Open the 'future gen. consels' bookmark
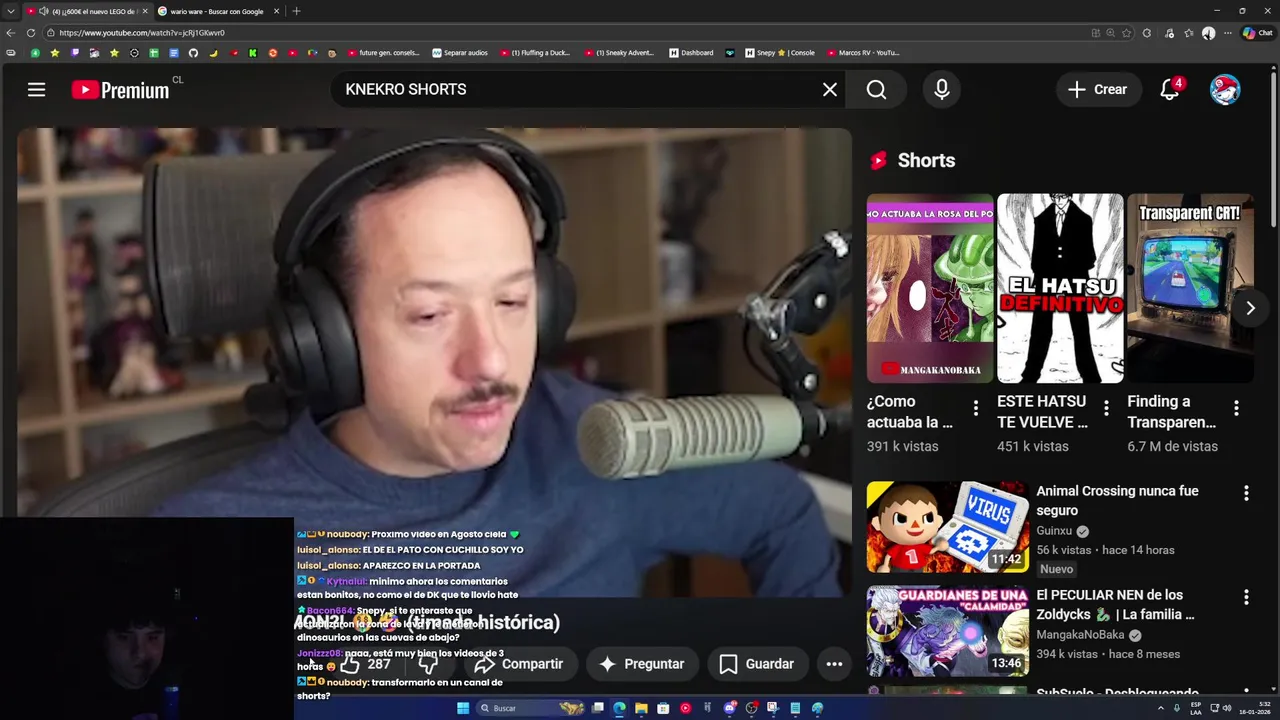The width and height of the screenshot is (1280, 720). click(383, 53)
